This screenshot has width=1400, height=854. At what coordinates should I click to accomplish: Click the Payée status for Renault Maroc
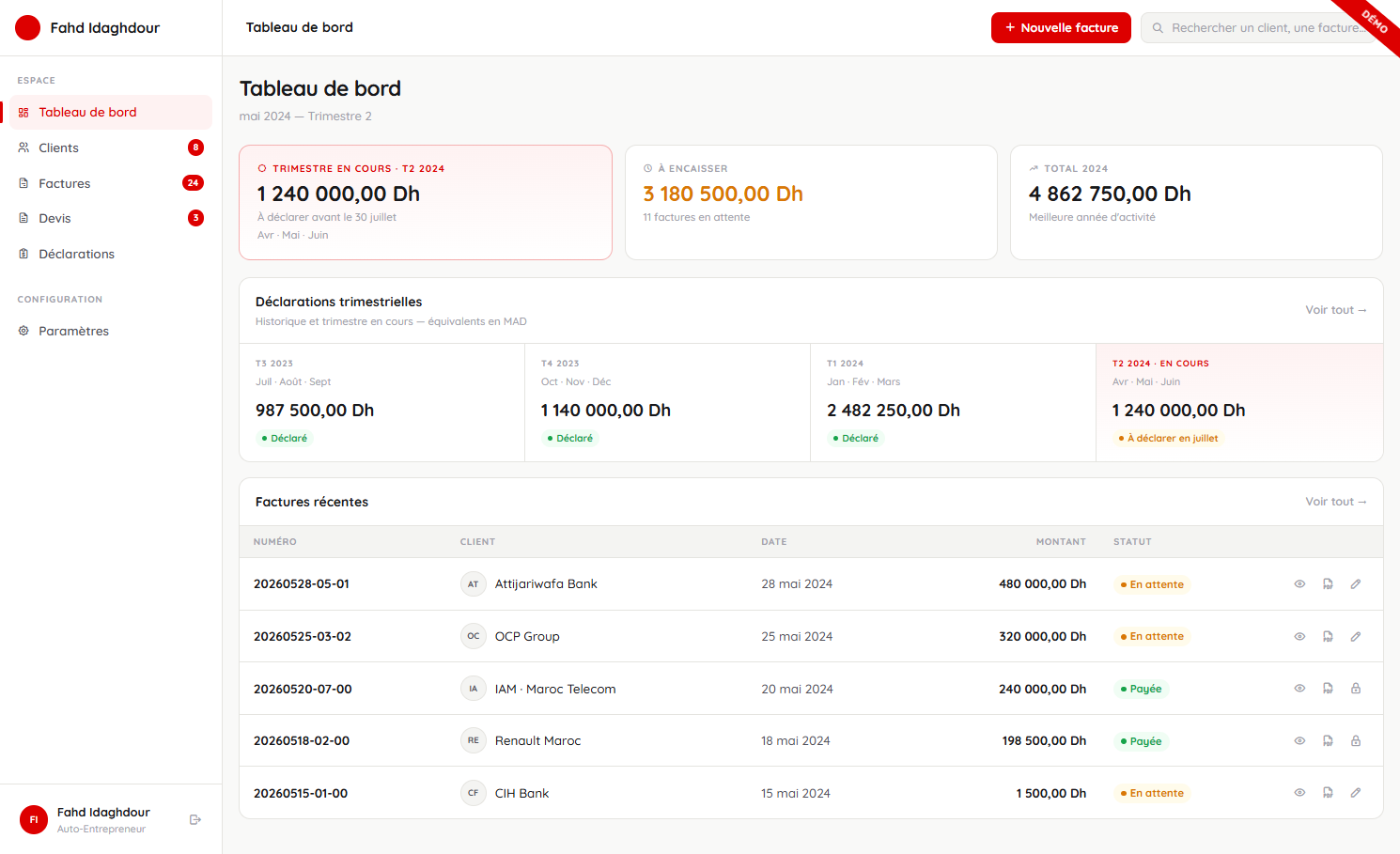(x=1141, y=741)
